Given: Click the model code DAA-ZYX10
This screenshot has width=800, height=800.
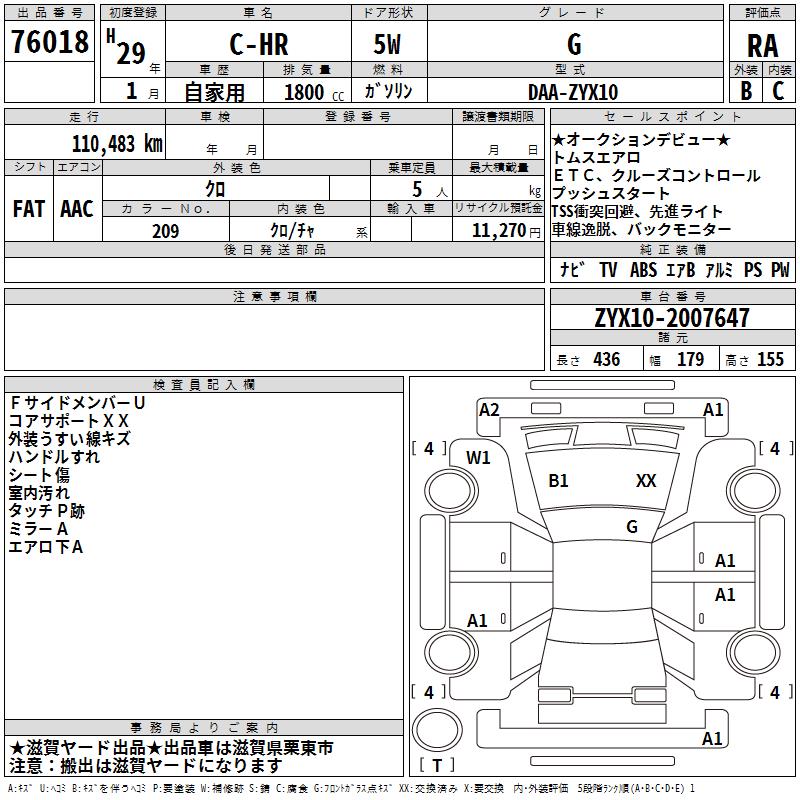Looking at the screenshot, I should click(573, 92).
